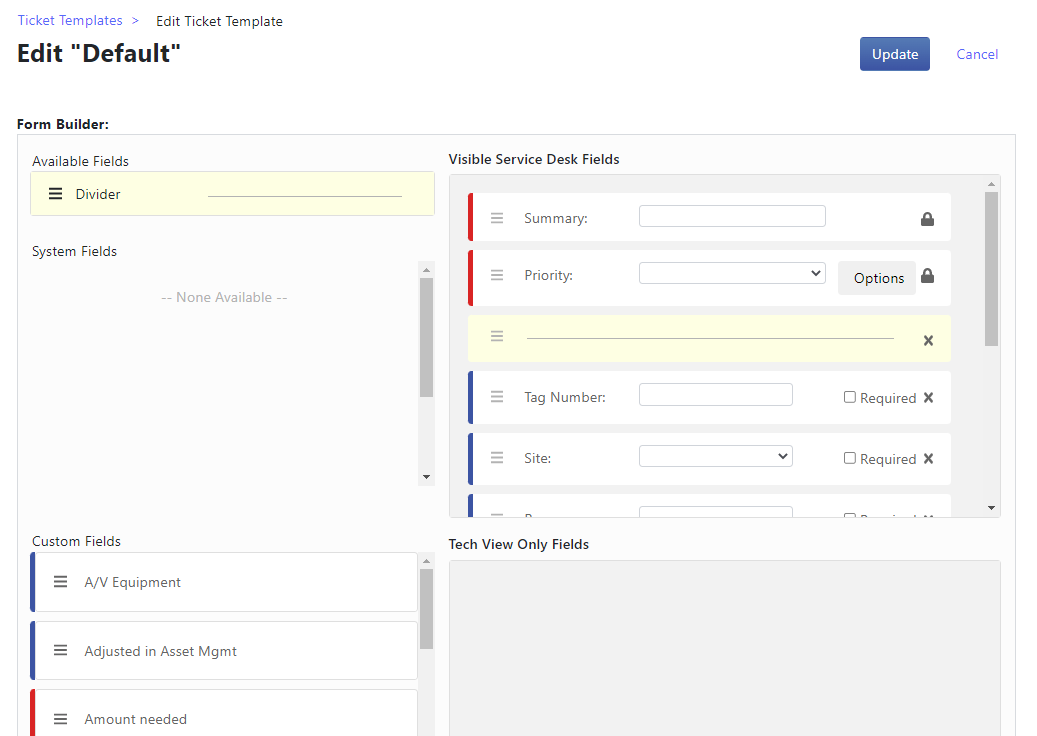Click the Tag Number text input
The width and height of the screenshot is (1037, 736).
[x=716, y=395]
